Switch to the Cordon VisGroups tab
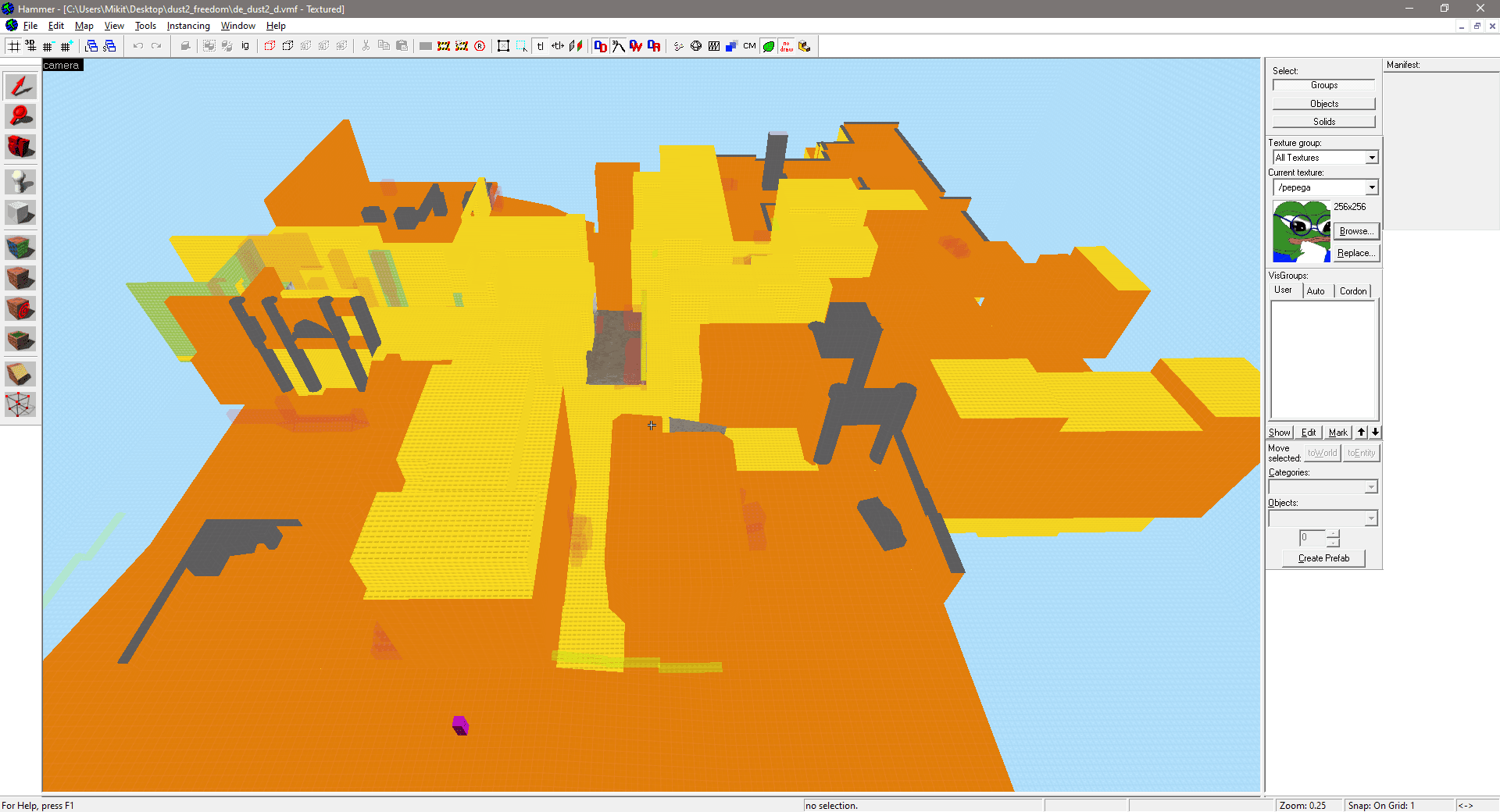The width and height of the screenshot is (1500, 812). (x=1353, y=291)
